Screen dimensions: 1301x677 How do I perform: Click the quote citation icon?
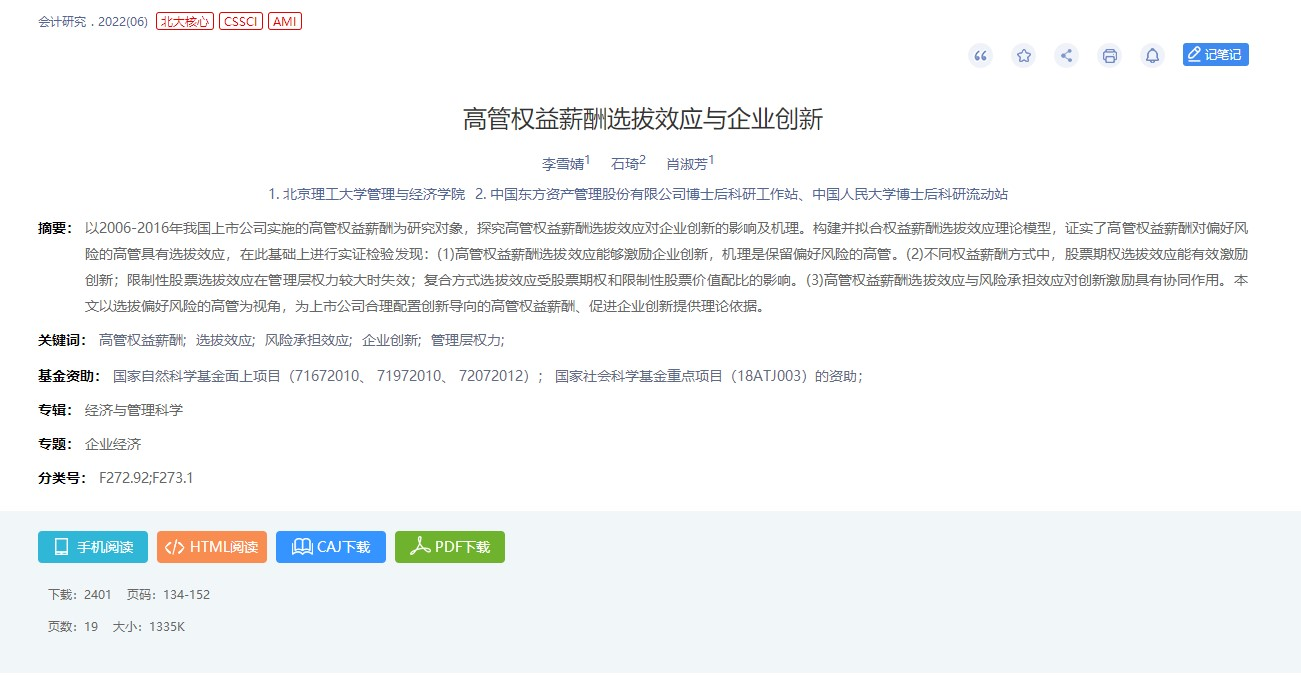(x=980, y=56)
